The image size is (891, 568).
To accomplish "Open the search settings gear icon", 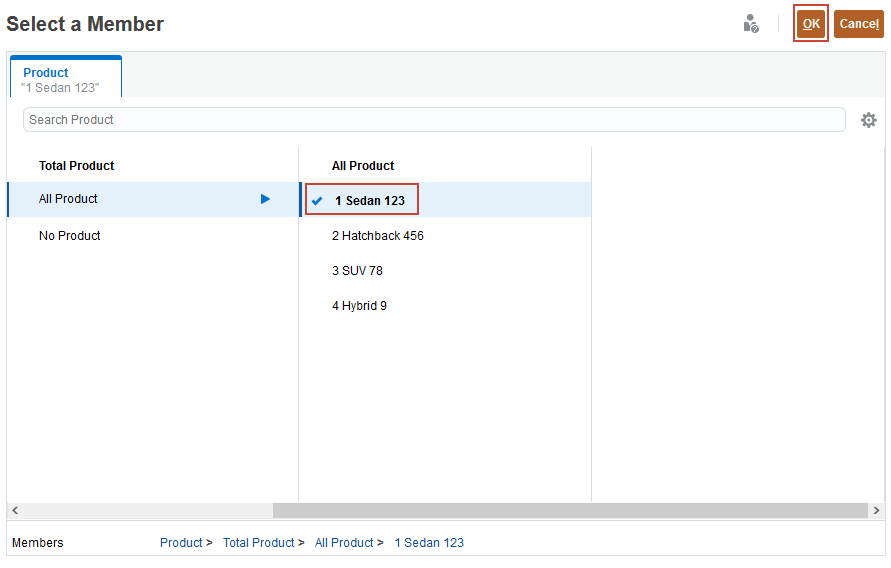I will pyautogui.click(x=868, y=120).
